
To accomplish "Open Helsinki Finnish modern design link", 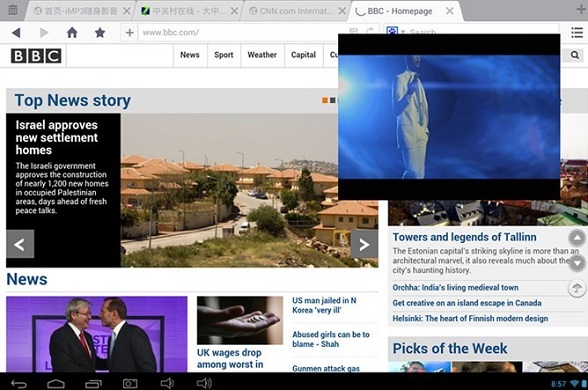I will pos(470,318).
